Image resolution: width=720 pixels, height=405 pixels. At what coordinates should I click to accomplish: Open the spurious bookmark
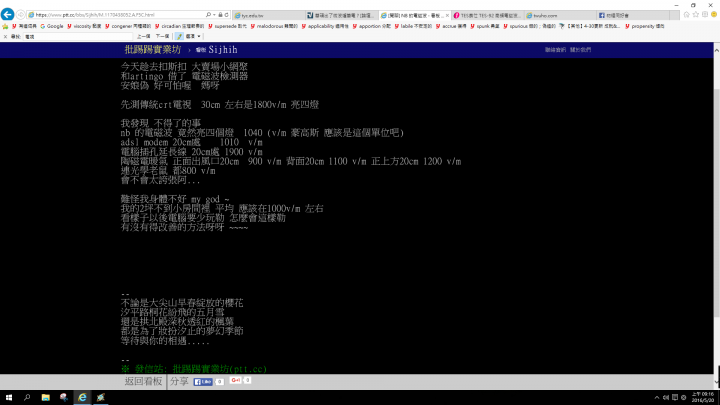[x=529, y=26]
